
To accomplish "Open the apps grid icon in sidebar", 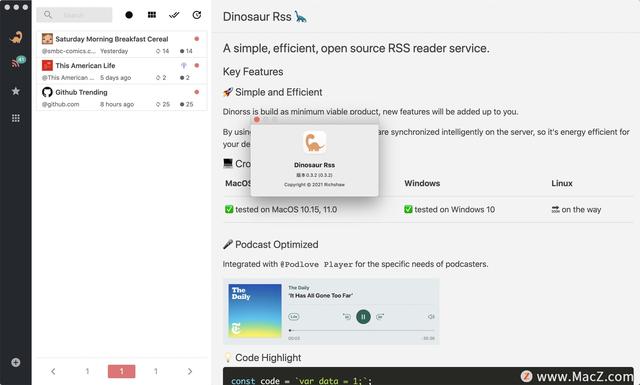I will pyautogui.click(x=16, y=118).
